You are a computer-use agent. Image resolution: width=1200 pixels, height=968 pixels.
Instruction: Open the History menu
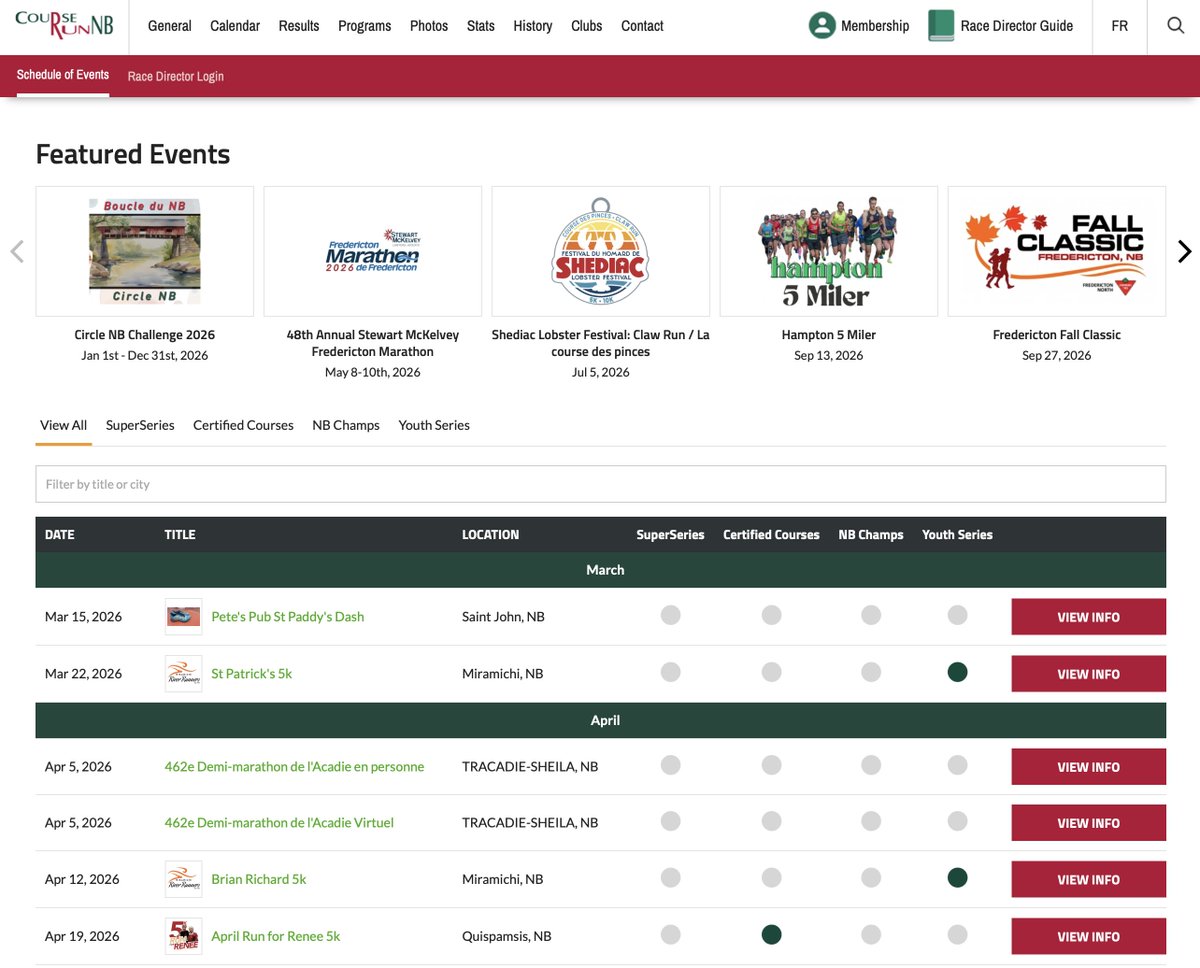pos(533,26)
